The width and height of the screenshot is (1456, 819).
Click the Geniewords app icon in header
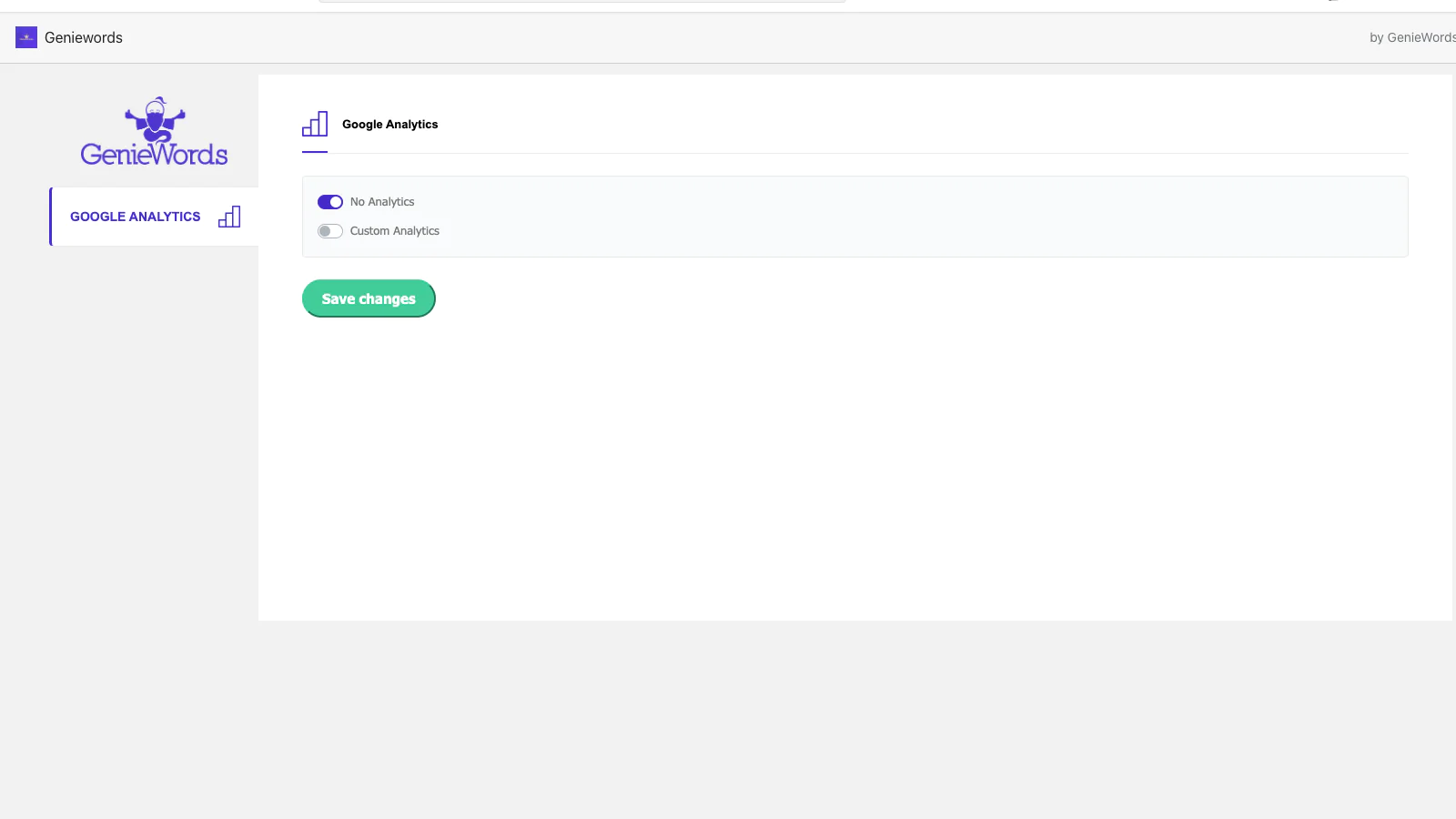pyautogui.click(x=26, y=37)
